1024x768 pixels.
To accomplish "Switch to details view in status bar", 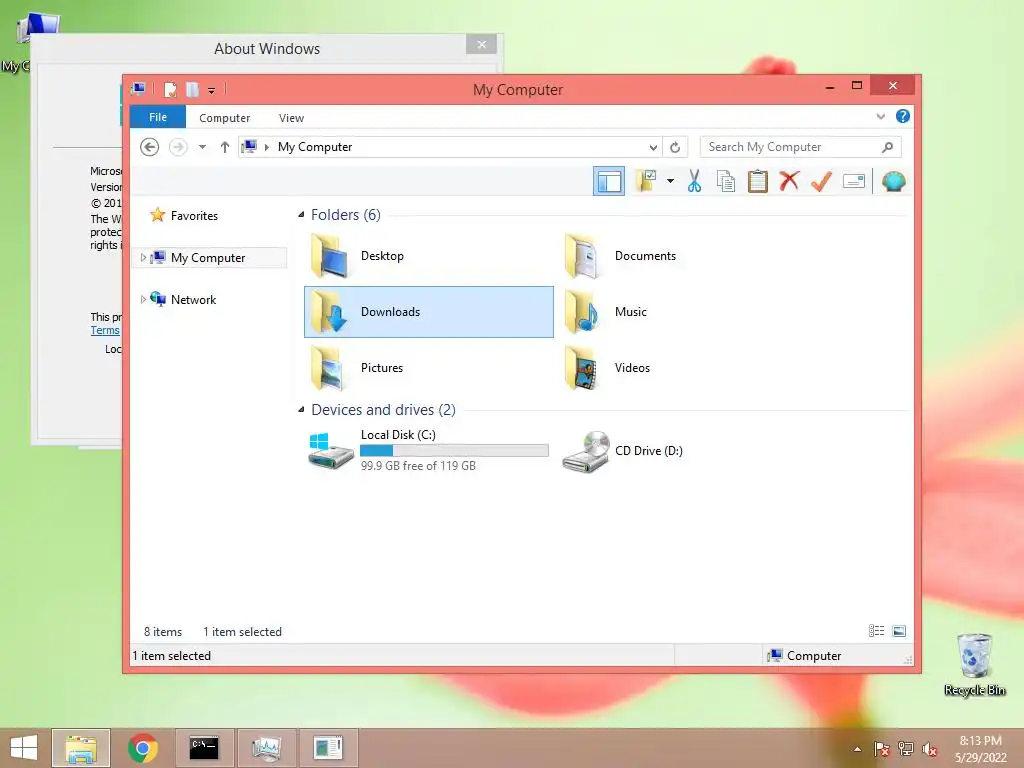I will point(876,631).
